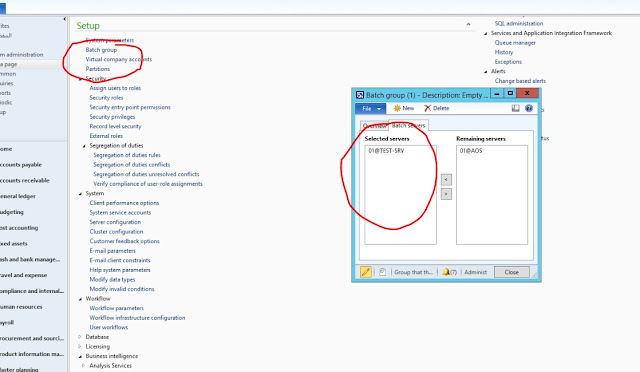Image resolution: width=640 pixels, height=372 pixels.
Task: Click the document icon in the status bar
Action: [382, 272]
